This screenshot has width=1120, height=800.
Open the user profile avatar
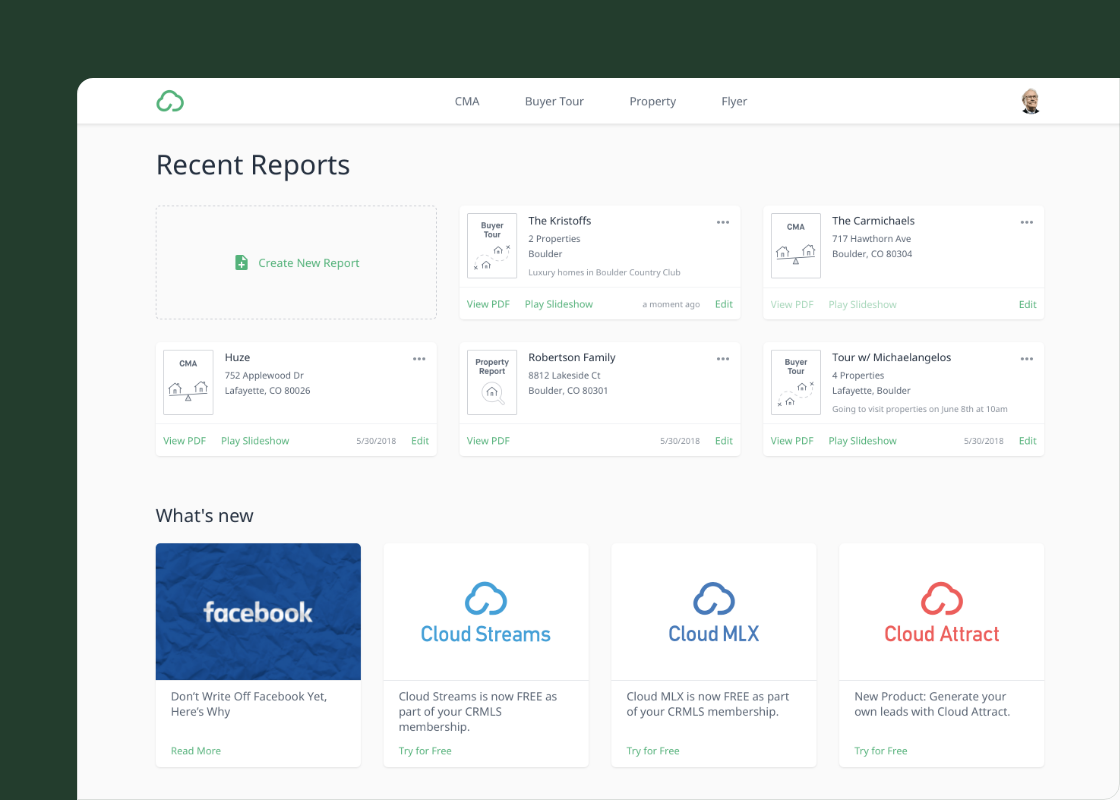pyautogui.click(x=1030, y=101)
